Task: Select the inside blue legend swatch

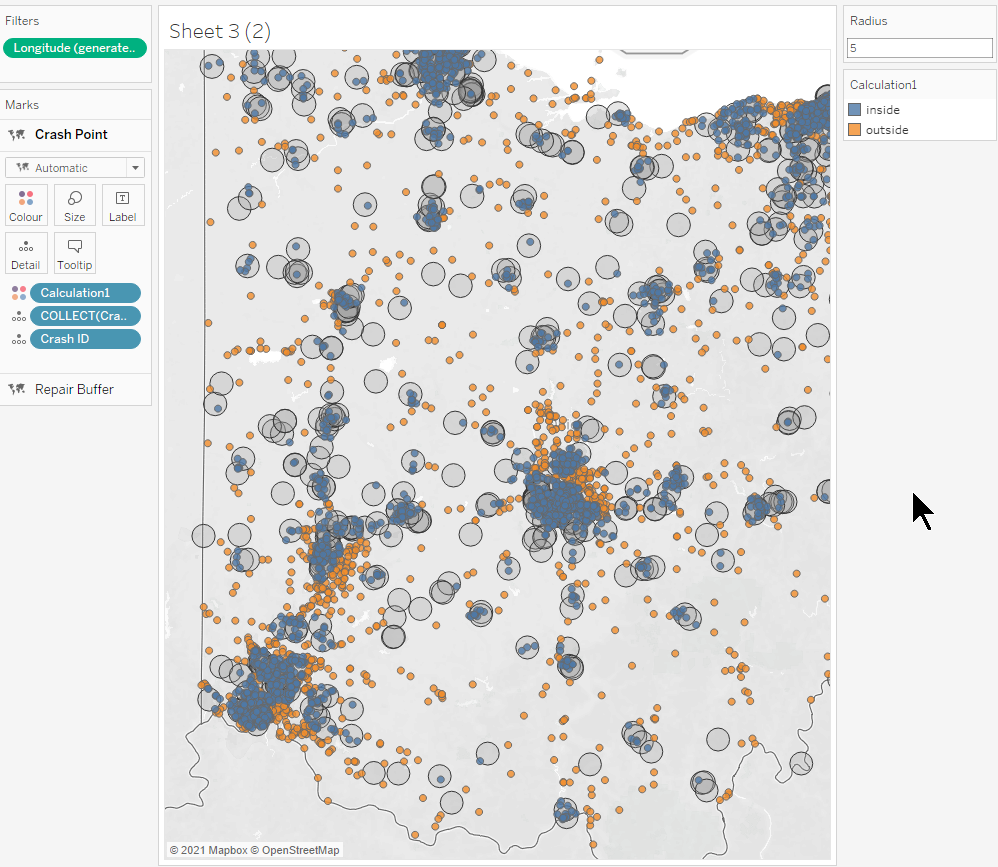Action: click(x=854, y=109)
